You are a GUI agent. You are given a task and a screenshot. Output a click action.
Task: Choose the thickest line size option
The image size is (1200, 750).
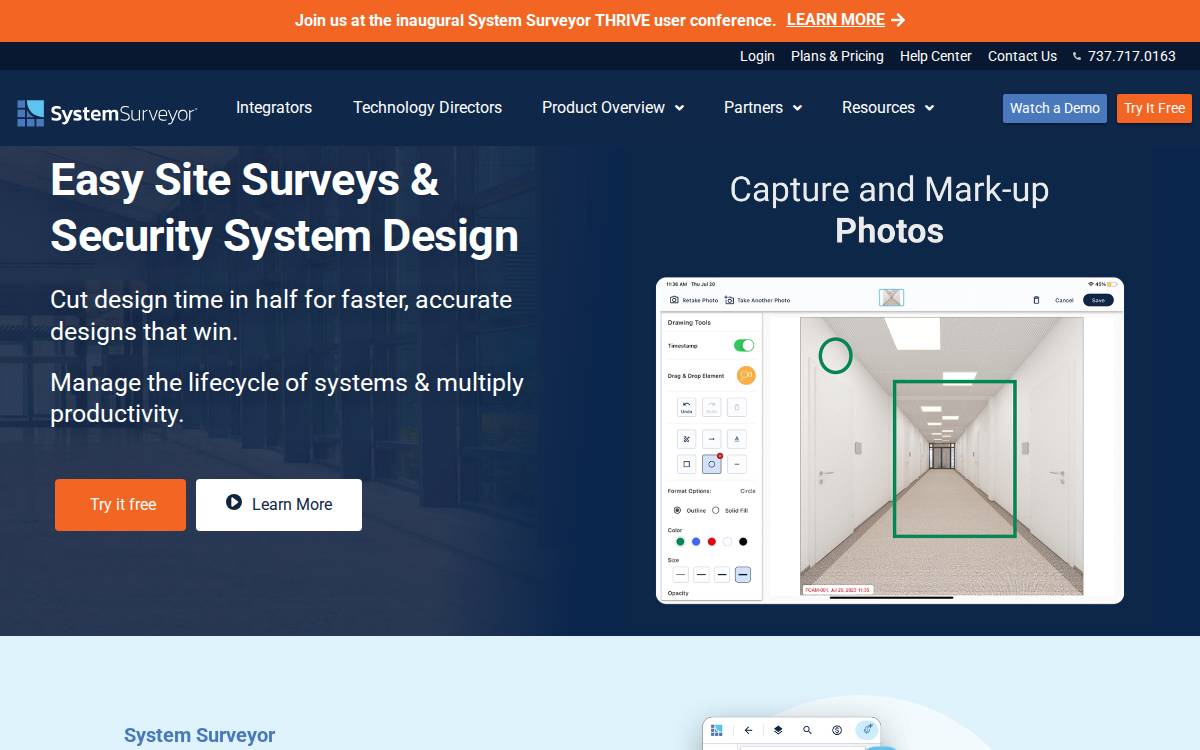tap(743, 574)
